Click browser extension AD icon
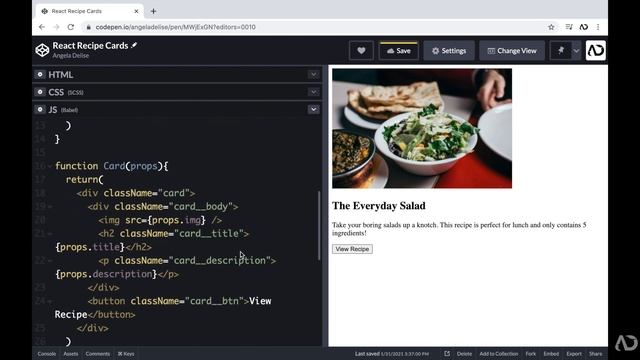 (584, 27)
